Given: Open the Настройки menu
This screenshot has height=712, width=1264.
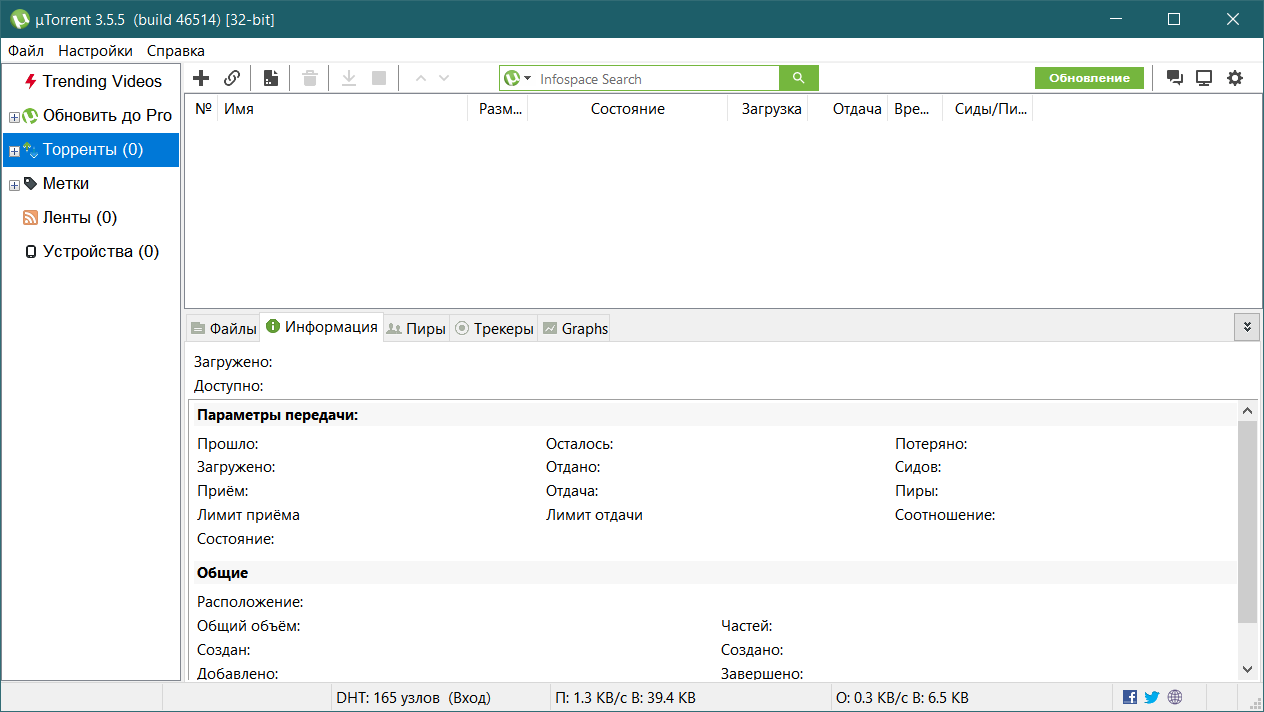Looking at the screenshot, I should pos(95,50).
